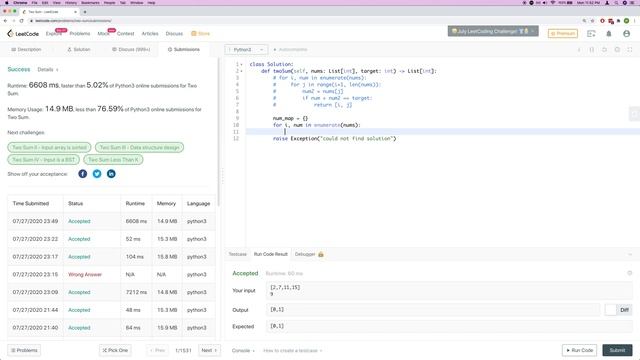Select the Run Code Result tab
This screenshot has width=640, height=360.
click(x=271, y=254)
